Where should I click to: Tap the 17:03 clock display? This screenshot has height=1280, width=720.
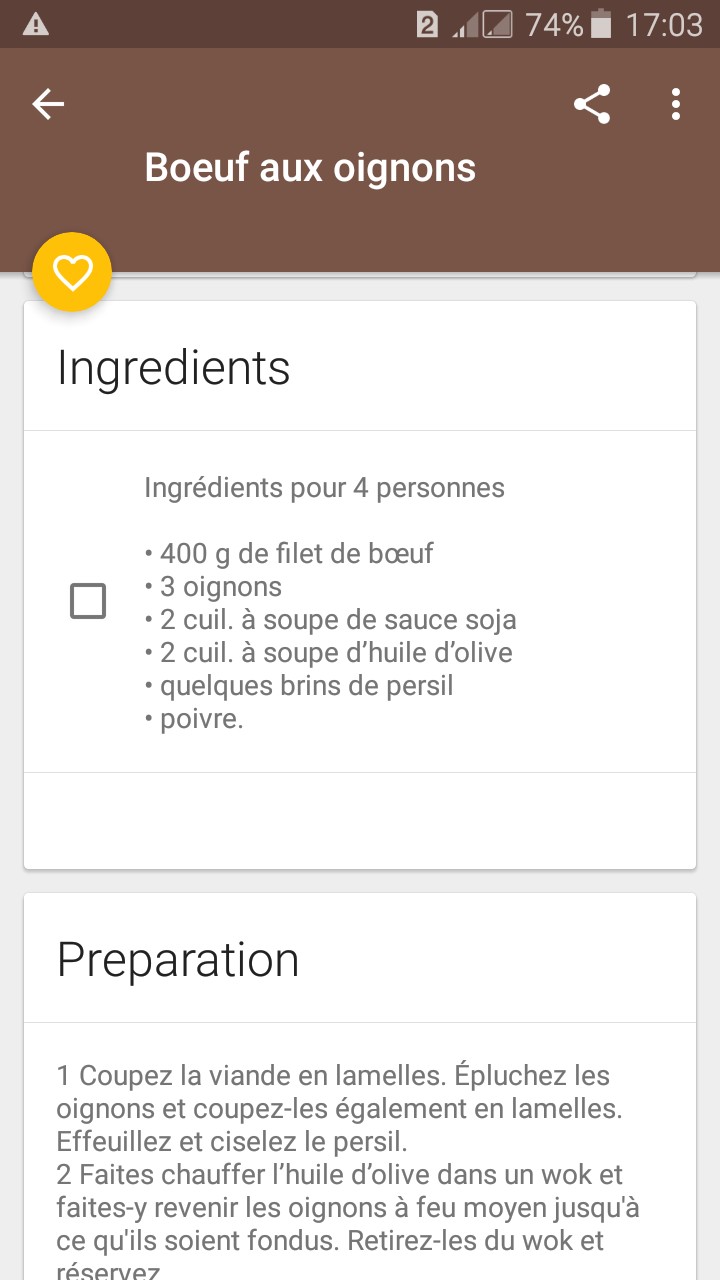[664, 24]
